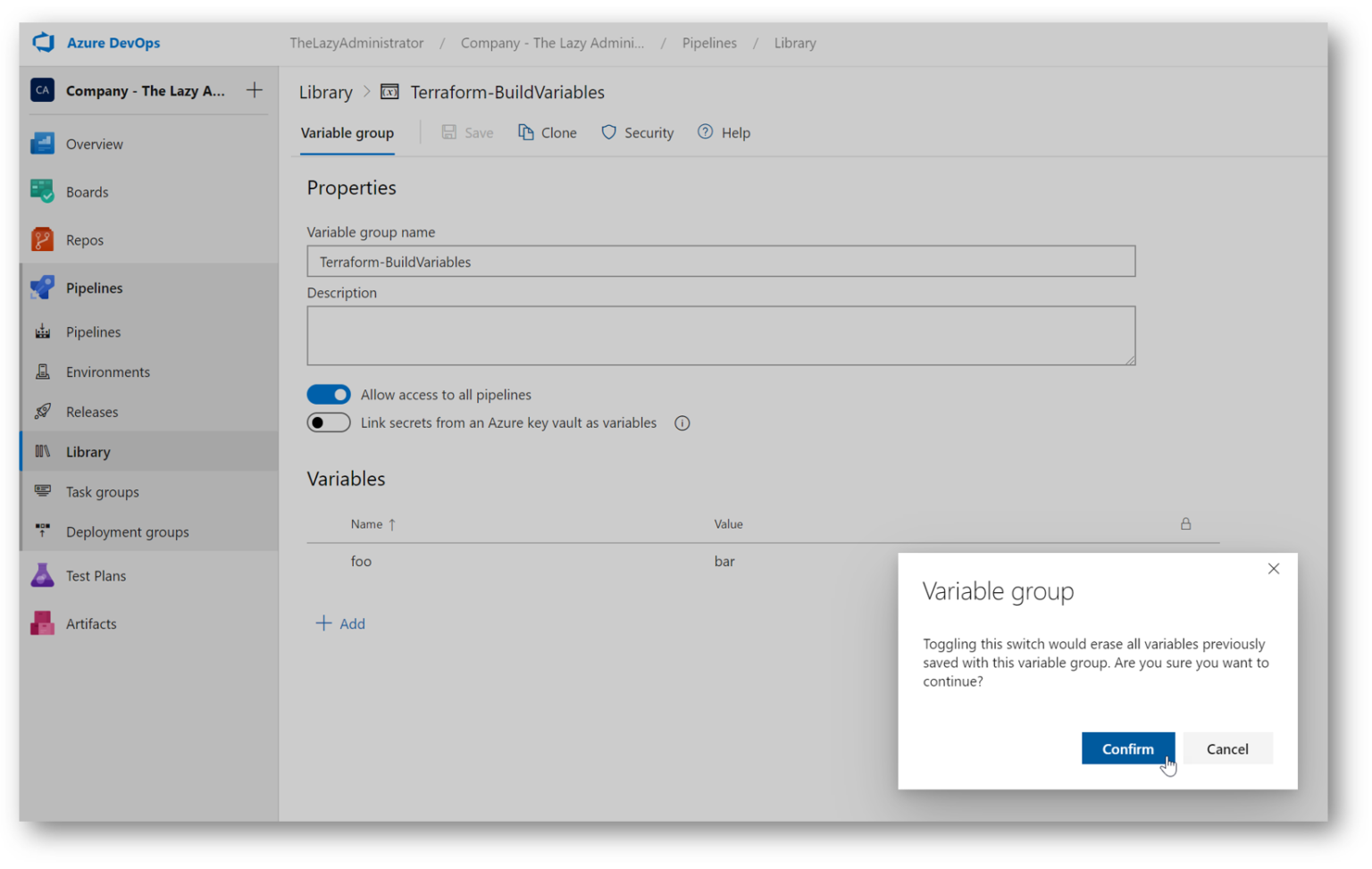Image resolution: width=1372 pixels, height=869 pixels.
Task: Click the Description text area
Action: click(x=721, y=336)
